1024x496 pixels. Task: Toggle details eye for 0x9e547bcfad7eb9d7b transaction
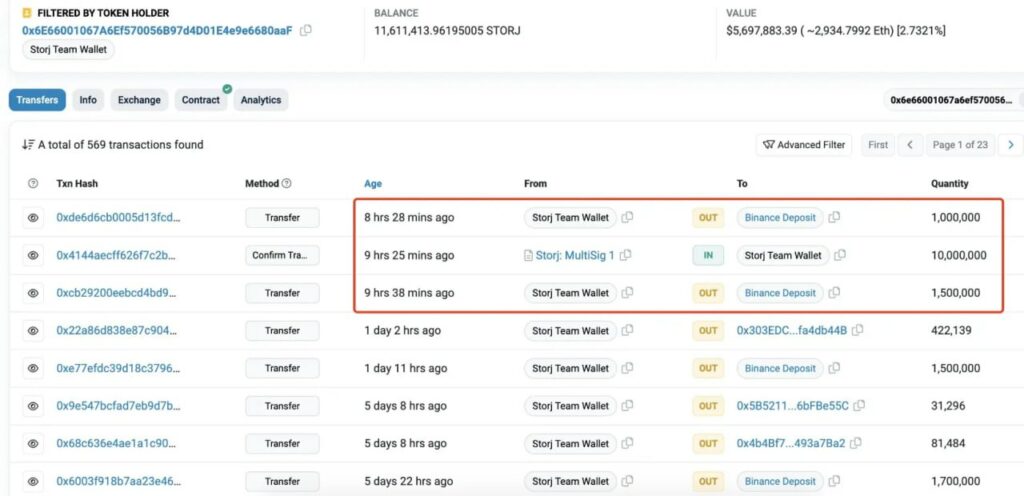[x=33, y=406]
